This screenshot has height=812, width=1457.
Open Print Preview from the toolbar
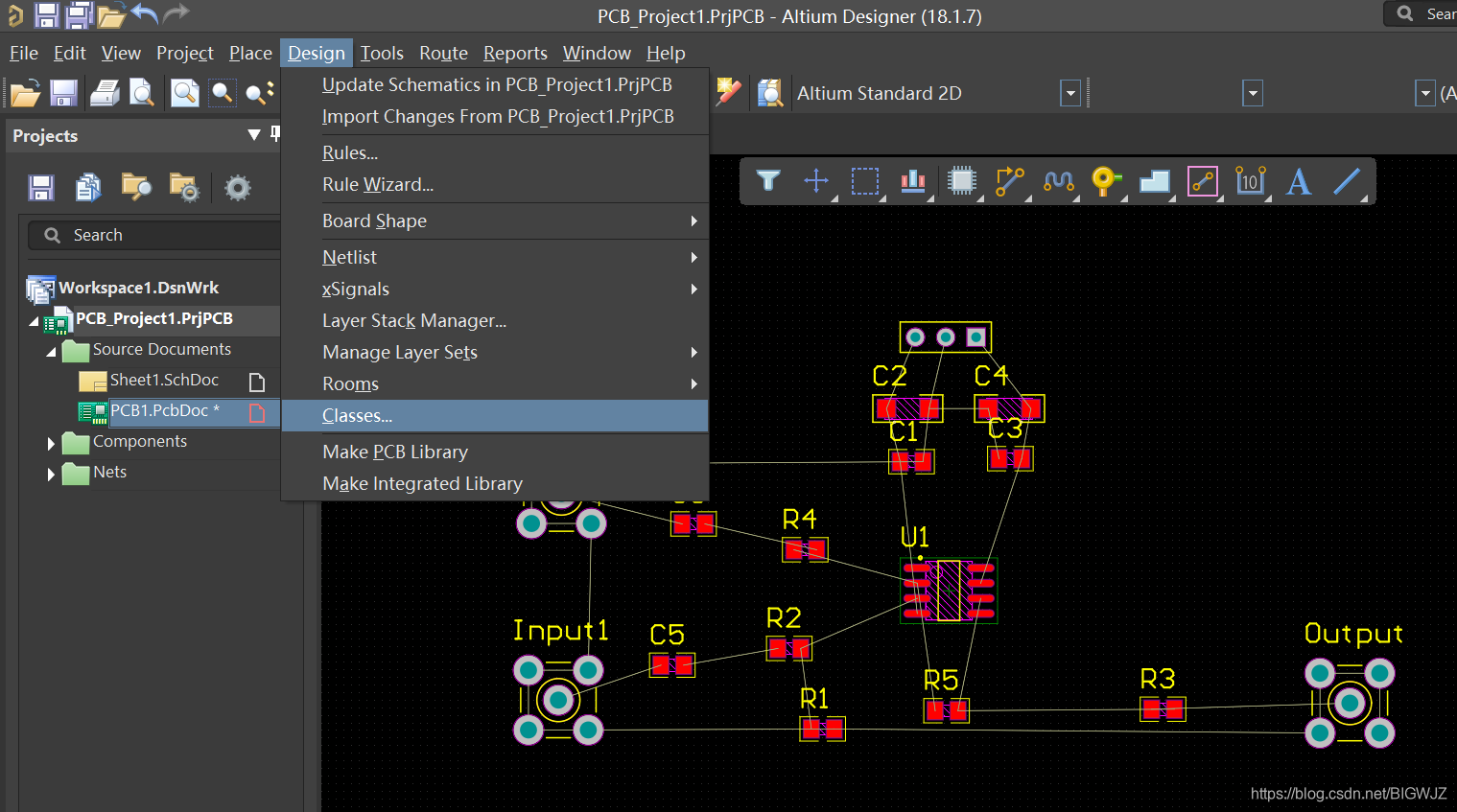click(142, 93)
